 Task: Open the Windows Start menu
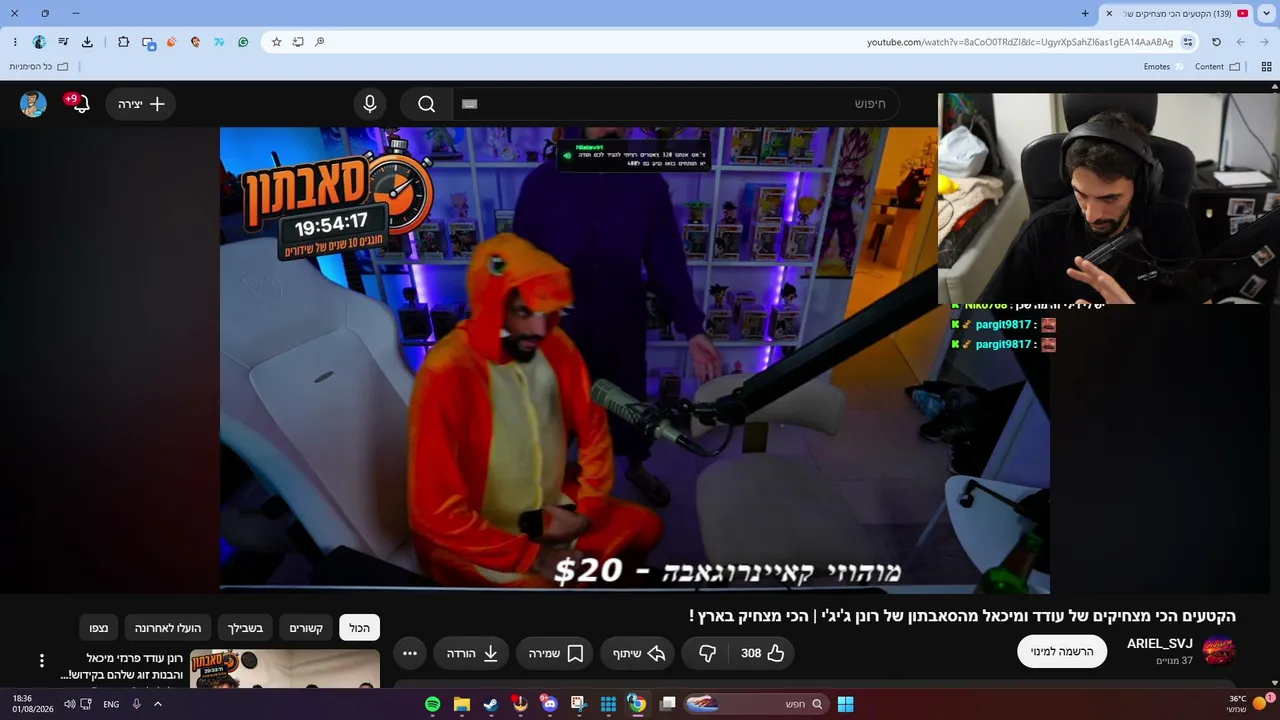(x=845, y=704)
